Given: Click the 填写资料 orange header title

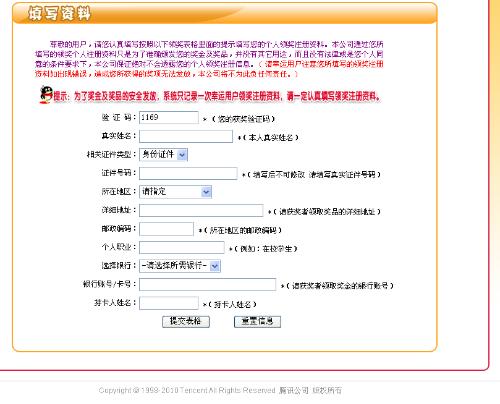Looking at the screenshot, I should pos(59,14).
